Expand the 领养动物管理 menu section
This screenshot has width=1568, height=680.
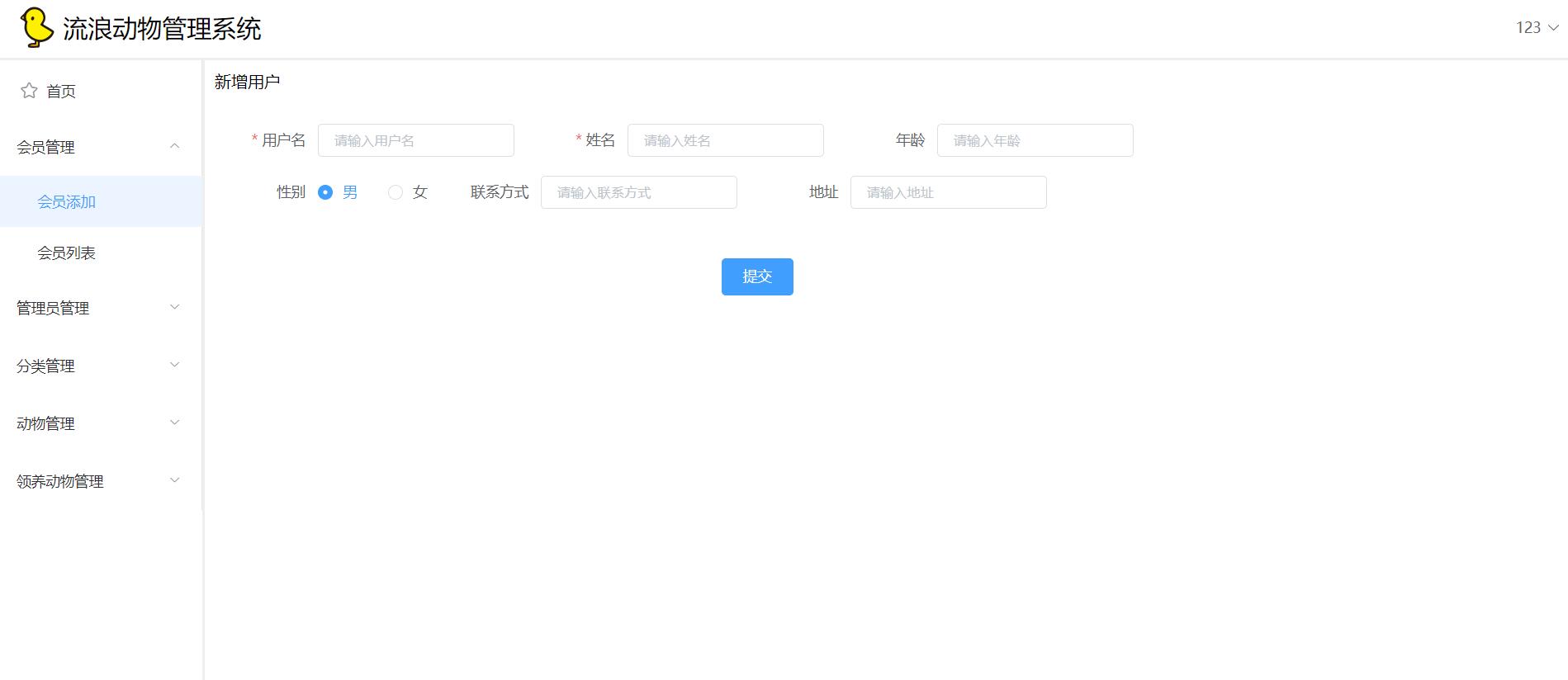(x=101, y=481)
